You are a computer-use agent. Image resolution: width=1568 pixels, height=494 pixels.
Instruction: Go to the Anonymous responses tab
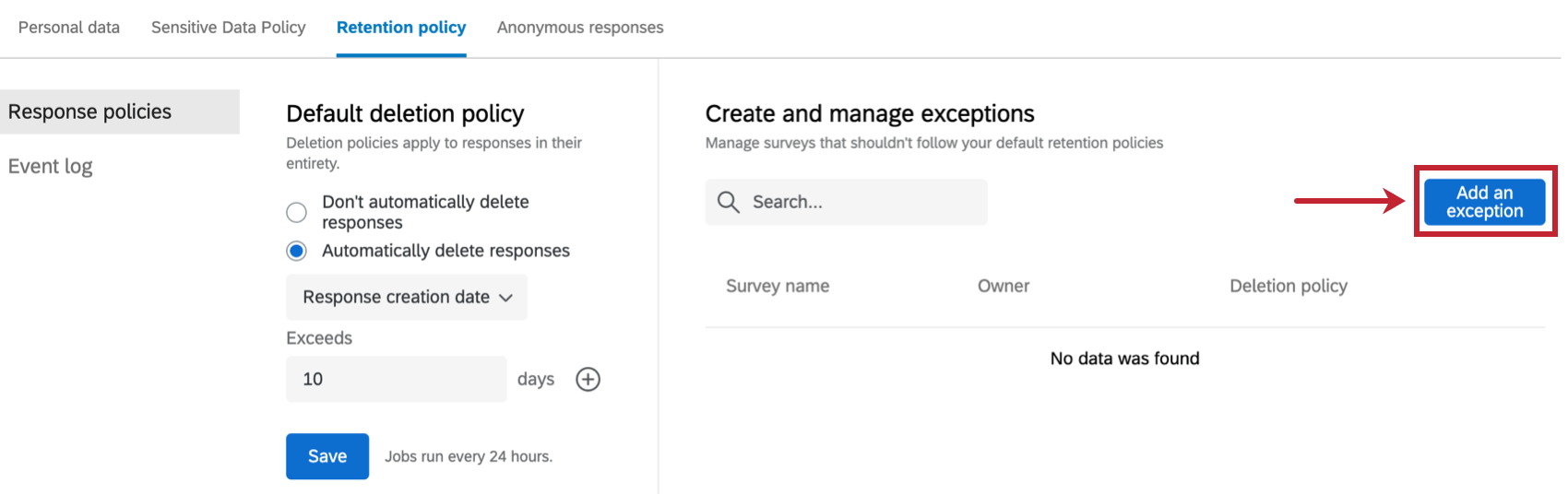[x=580, y=28]
